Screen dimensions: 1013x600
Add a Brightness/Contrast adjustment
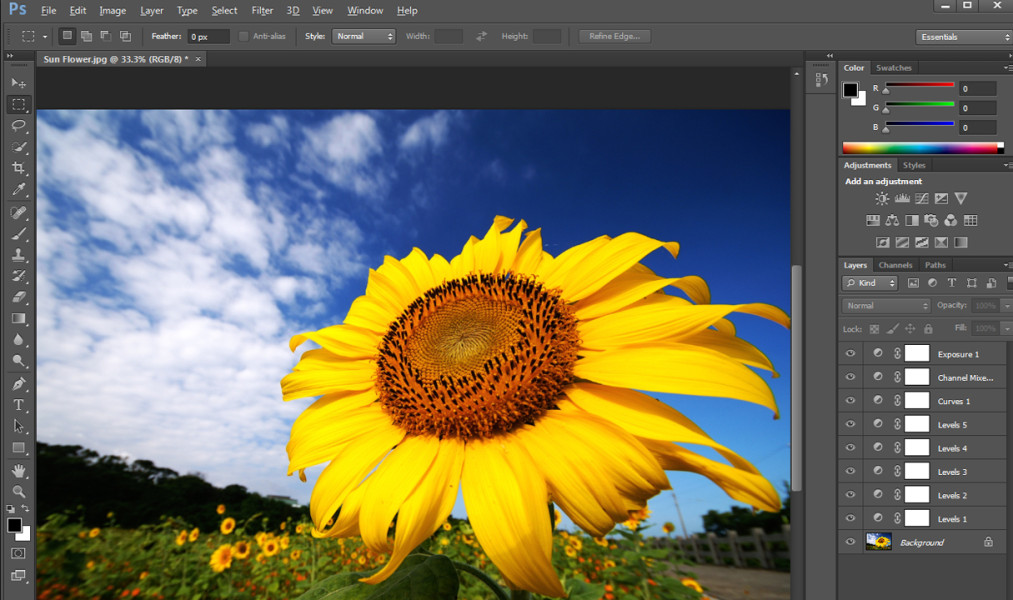pyautogui.click(x=882, y=199)
